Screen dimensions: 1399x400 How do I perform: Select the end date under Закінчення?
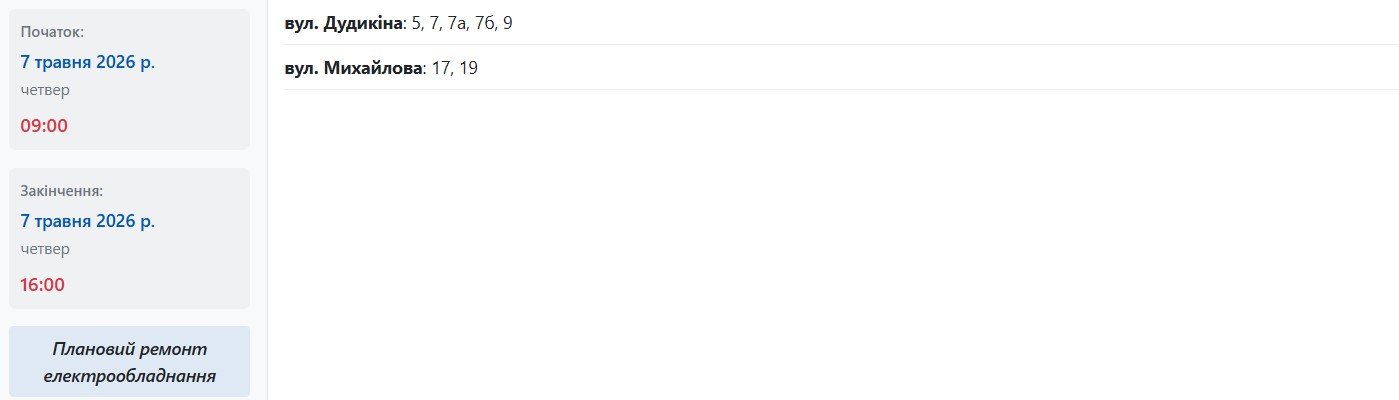pyautogui.click(x=88, y=221)
